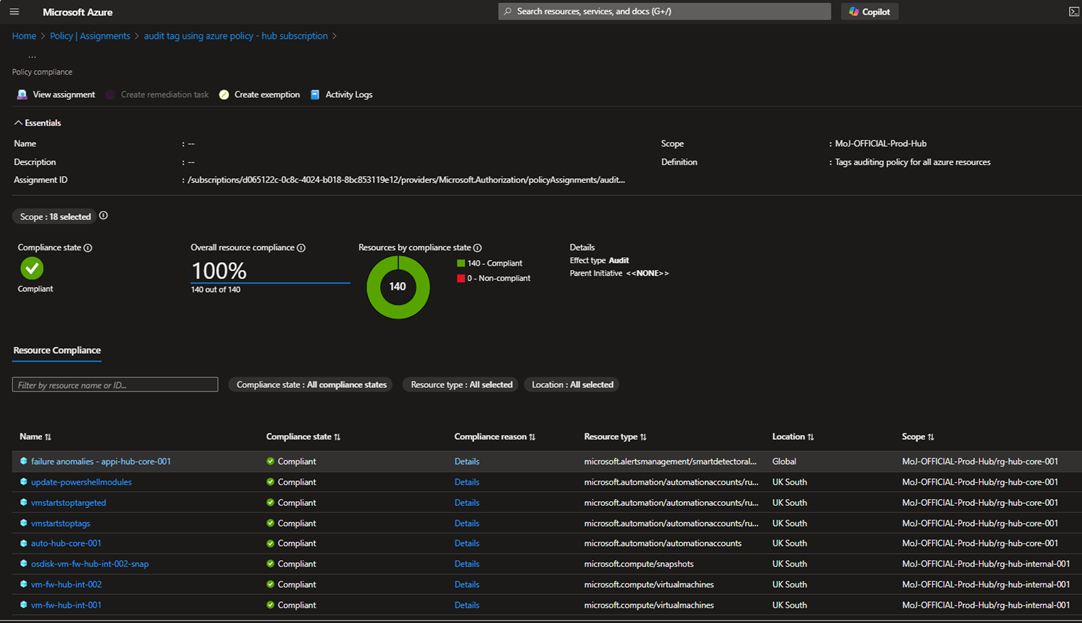The width and height of the screenshot is (1082, 623).
Task: Click the ellipsis more options menu
Action: [32, 55]
